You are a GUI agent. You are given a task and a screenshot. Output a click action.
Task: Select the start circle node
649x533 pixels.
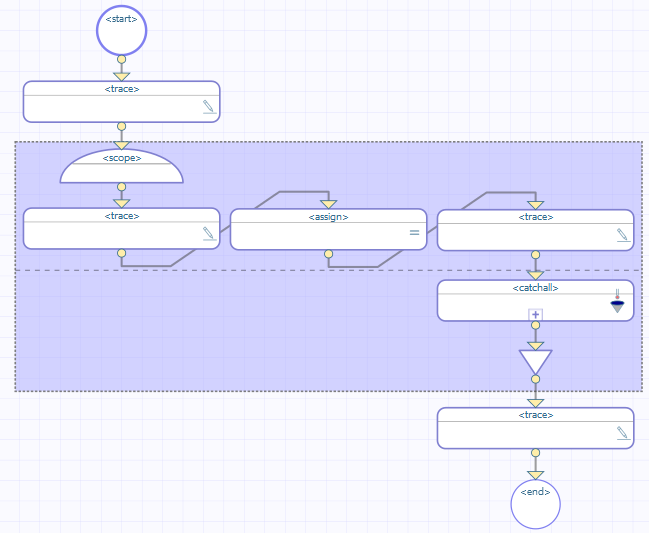(121, 30)
